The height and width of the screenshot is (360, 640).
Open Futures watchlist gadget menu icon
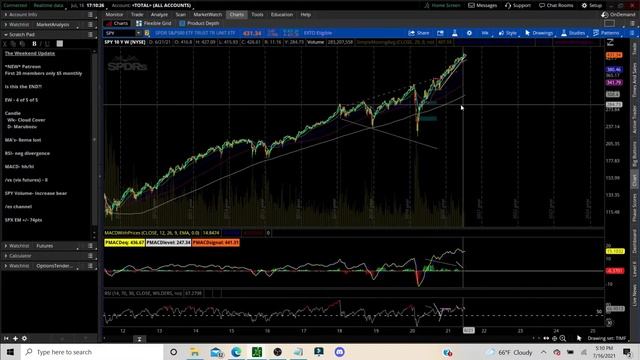[x=90, y=246]
